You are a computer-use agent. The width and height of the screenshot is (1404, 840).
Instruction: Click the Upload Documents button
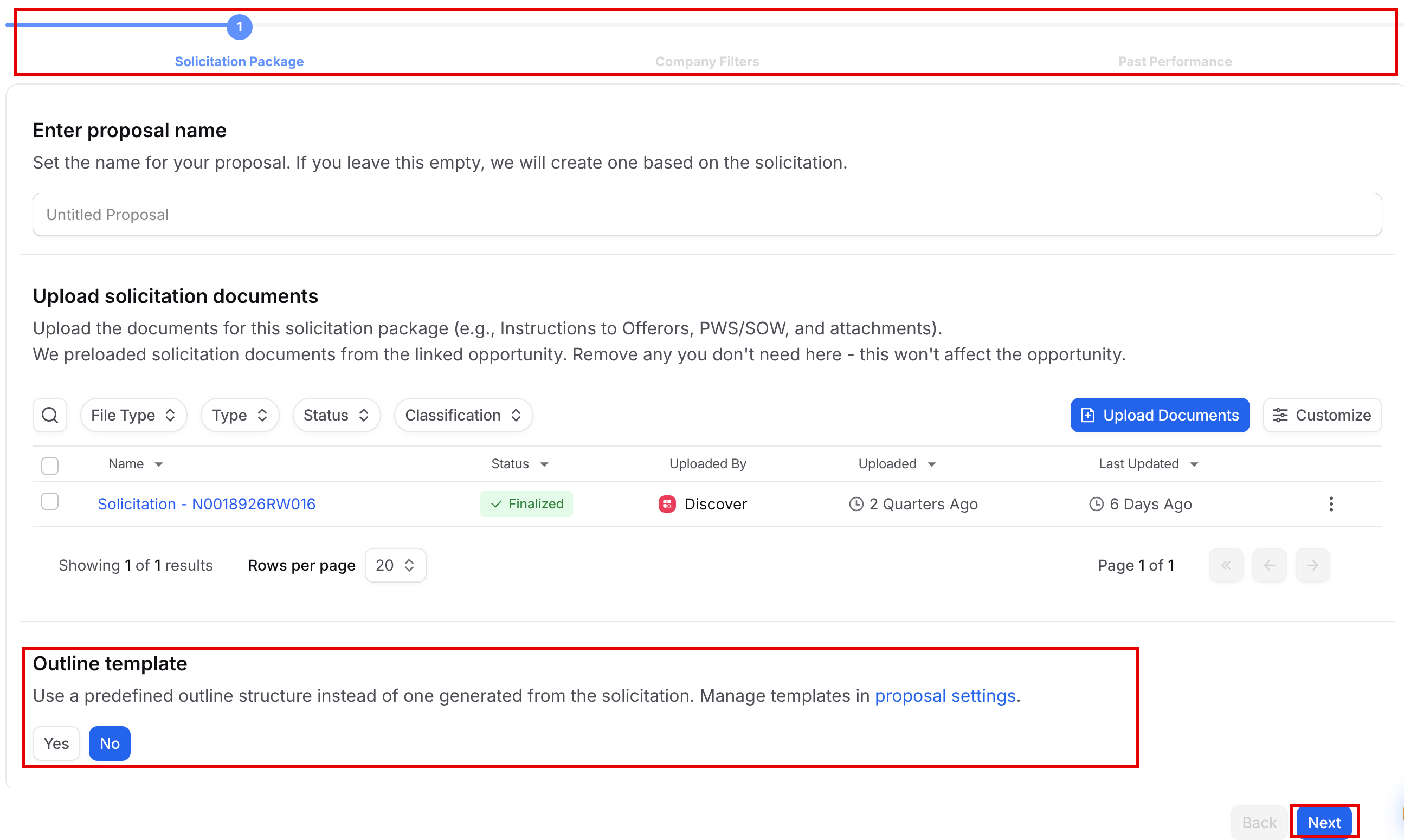1160,415
